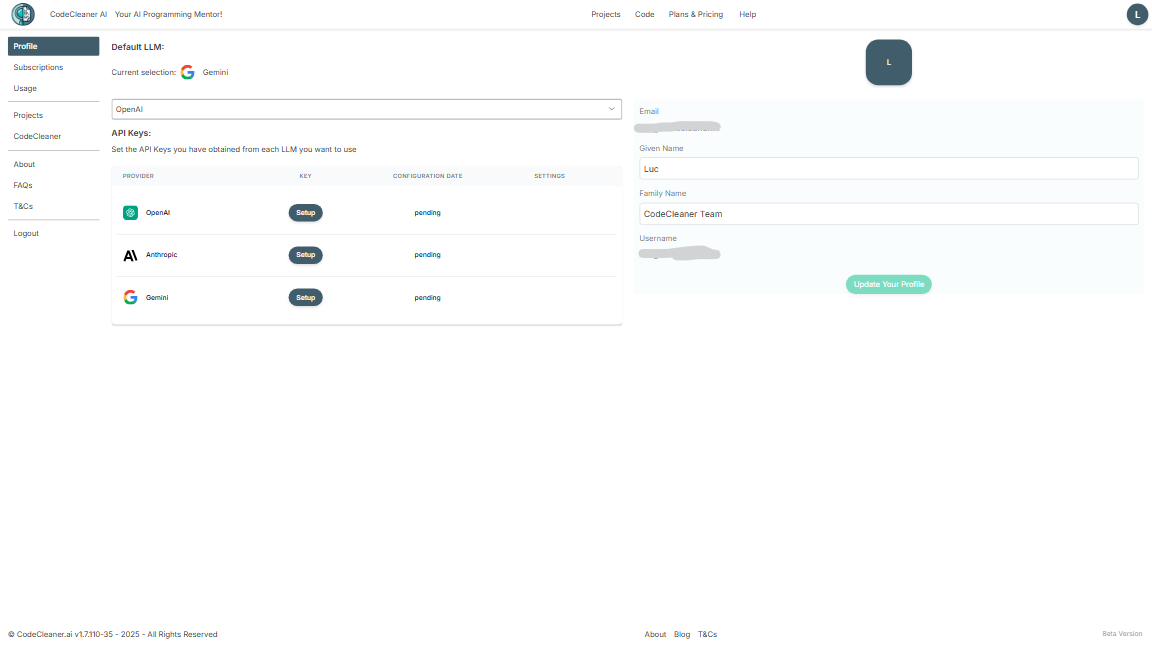Viewport: 1152px width, 648px height.
Task: Open Help in the top navigation
Action: tap(747, 15)
